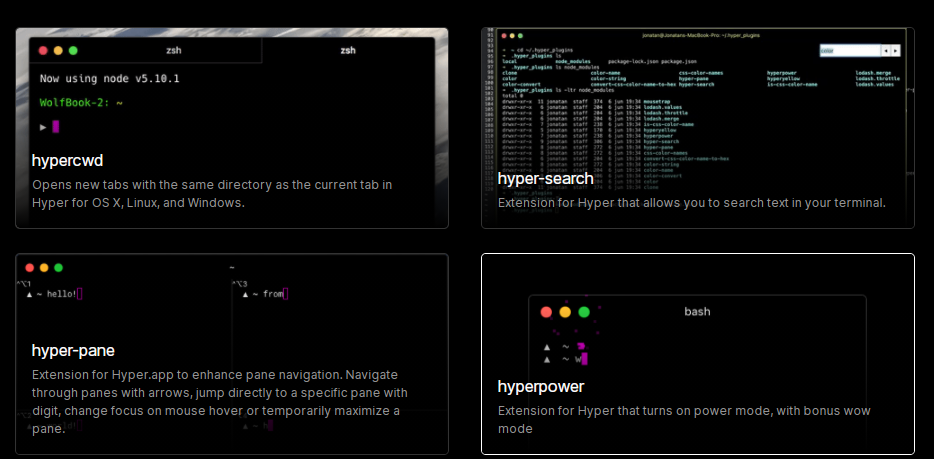The width and height of the screenshot is (934, 459).
Task: Open the hypercwd plugin title
Action: [x=67, y=160]
